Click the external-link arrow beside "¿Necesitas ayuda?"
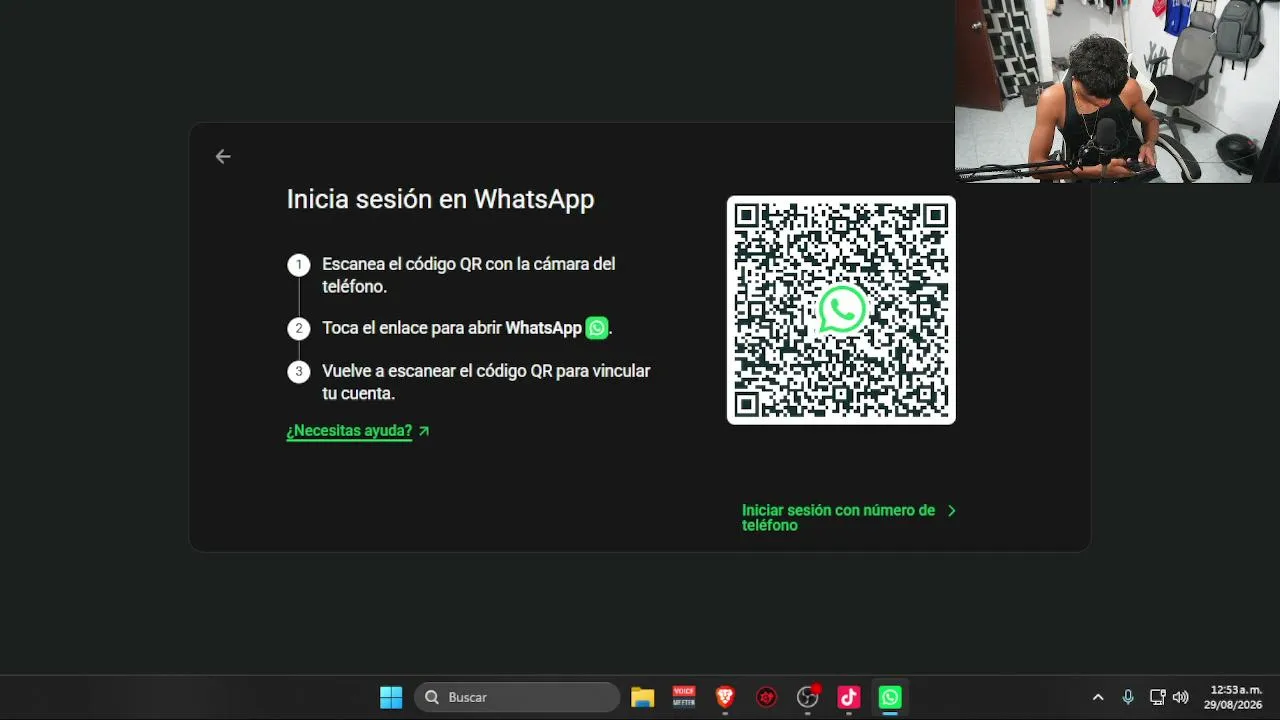The image size is (1280, 720). 424,431
